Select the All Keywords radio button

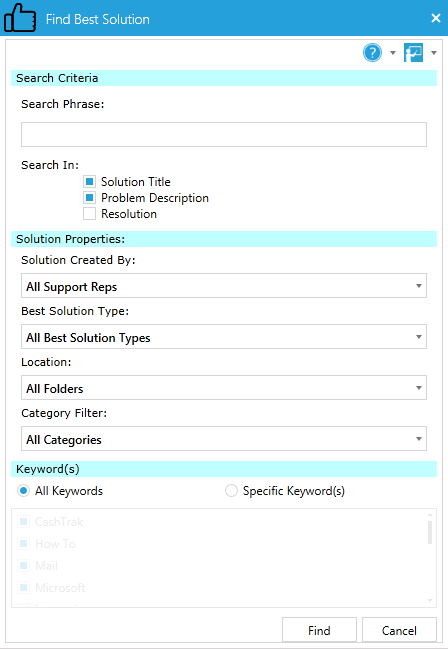23,491
